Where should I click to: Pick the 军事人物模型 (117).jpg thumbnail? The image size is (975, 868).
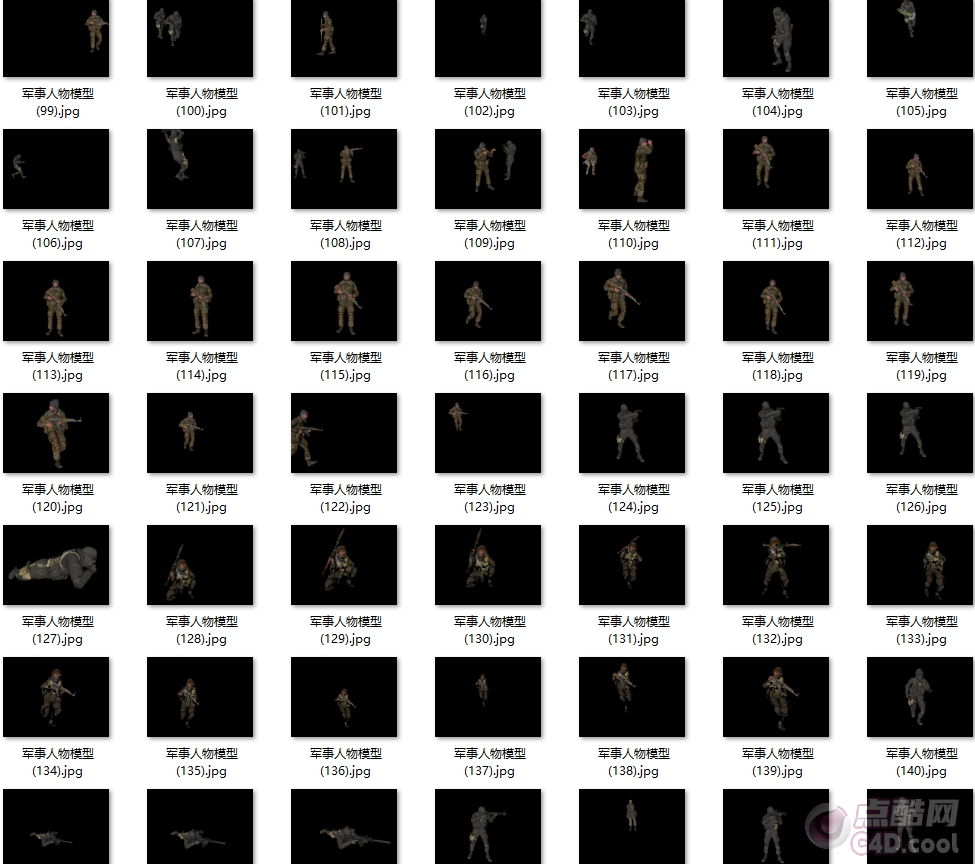(x=632, y=301)
